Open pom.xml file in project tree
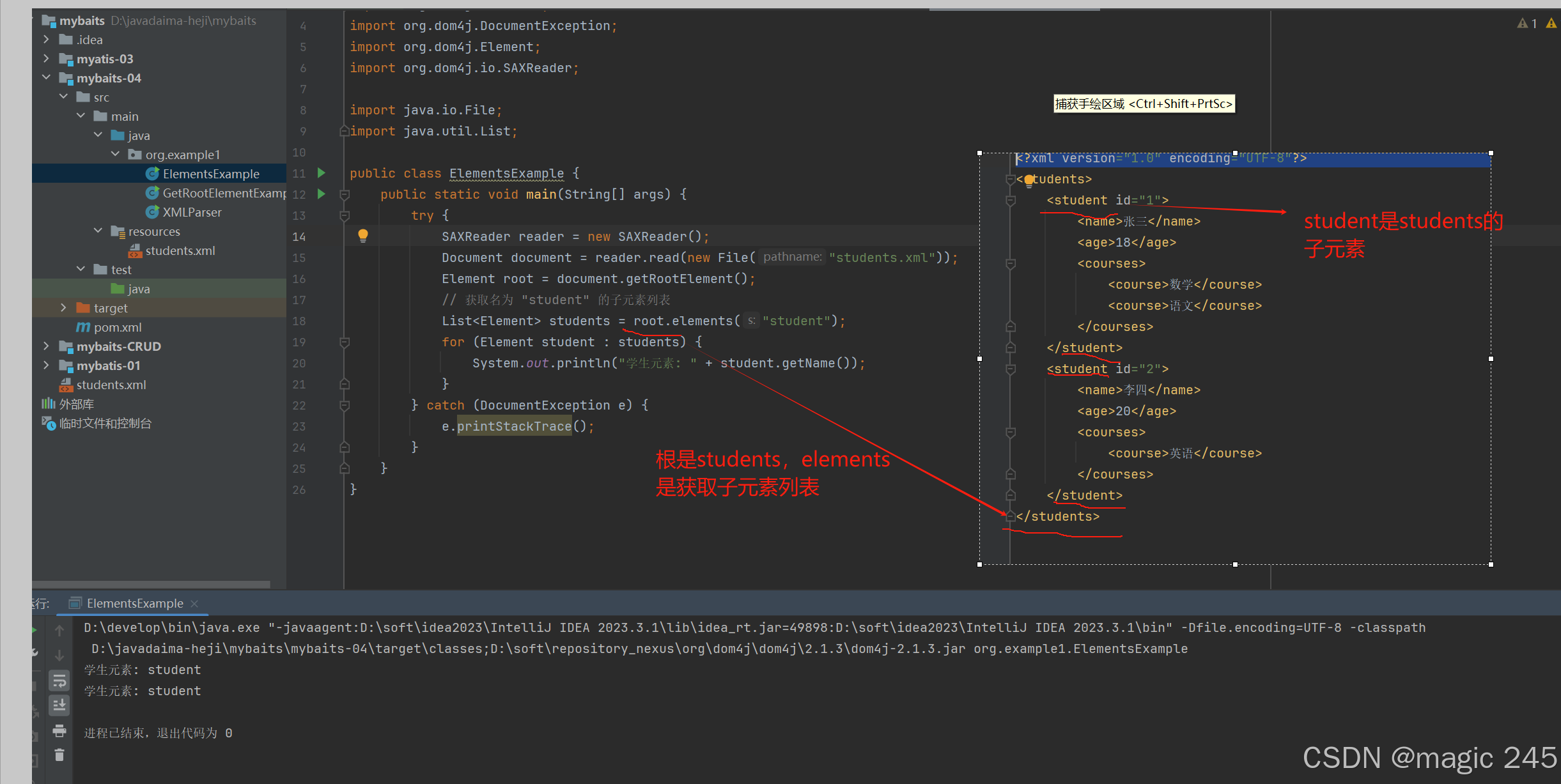The height and width of the screenshot is (784, 1561). pos(118,327)
